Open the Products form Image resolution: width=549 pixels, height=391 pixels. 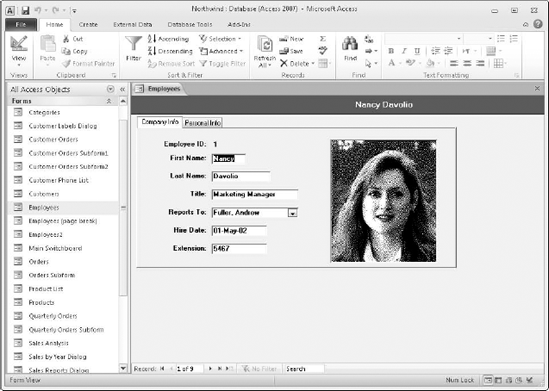pyautogui.click(x=41, y=302)
